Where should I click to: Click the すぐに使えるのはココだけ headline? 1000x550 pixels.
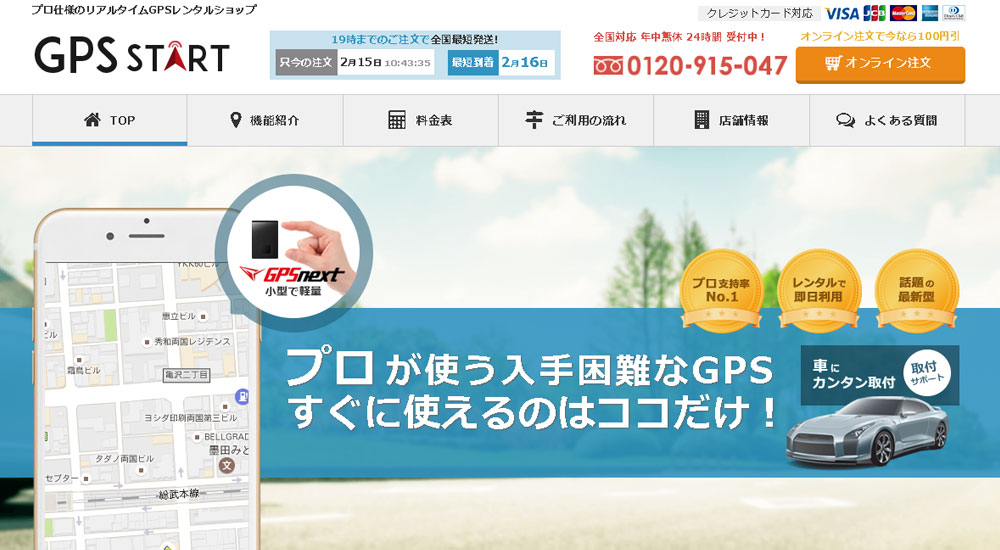[x=533, y=413]
